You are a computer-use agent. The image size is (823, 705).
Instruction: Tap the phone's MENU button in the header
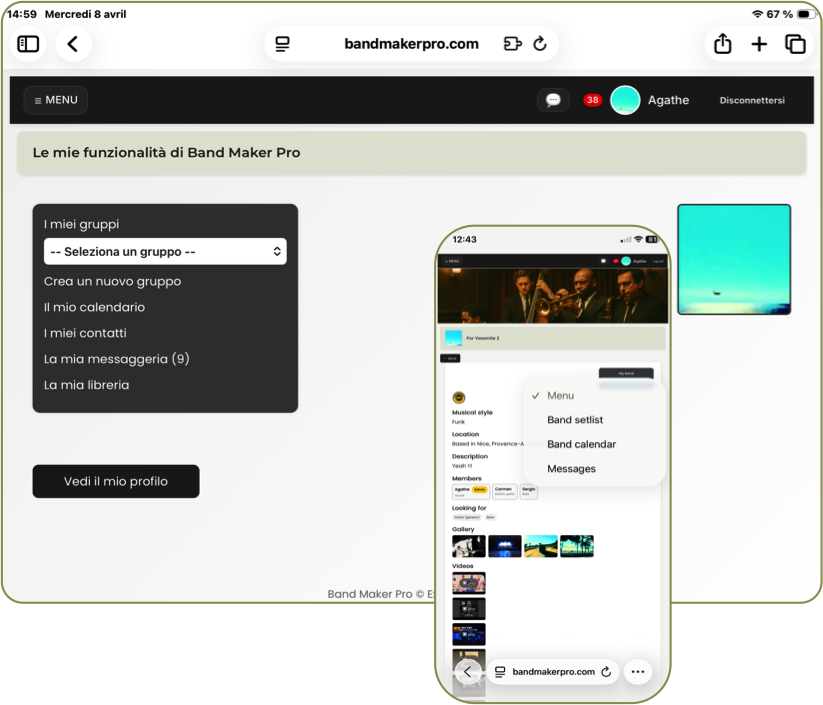[x=452, y=261]
